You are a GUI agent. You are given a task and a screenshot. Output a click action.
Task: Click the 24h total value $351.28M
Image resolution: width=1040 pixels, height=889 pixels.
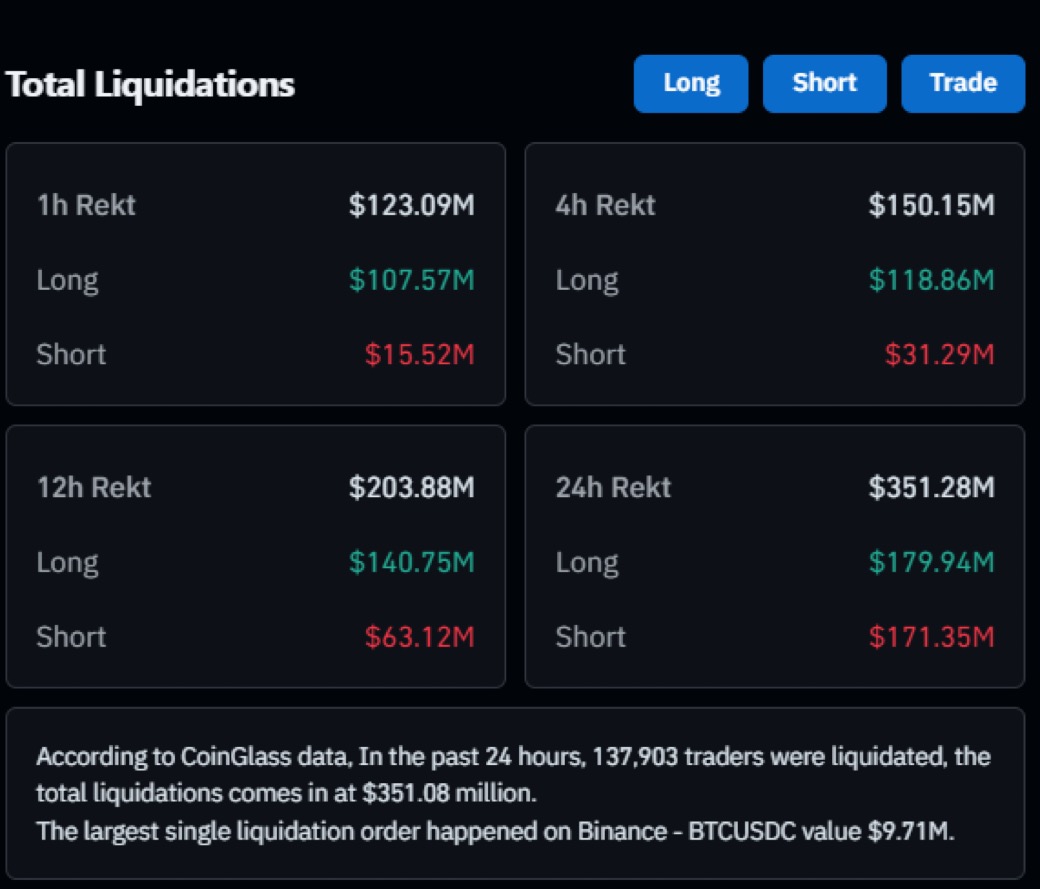pos(932,488)
